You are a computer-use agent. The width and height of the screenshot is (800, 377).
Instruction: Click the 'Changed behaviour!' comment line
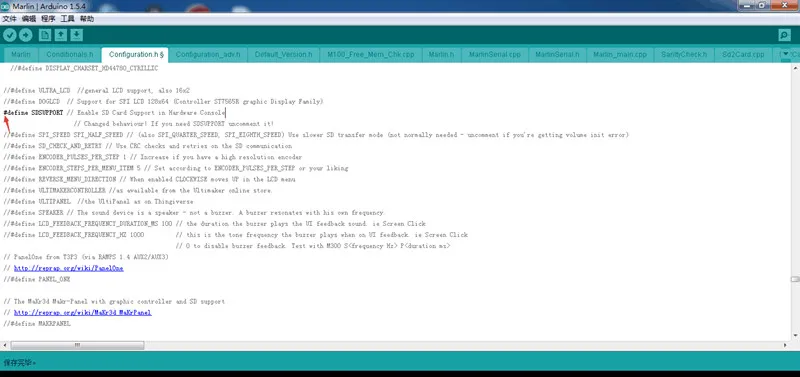click(x=174, y=124)
